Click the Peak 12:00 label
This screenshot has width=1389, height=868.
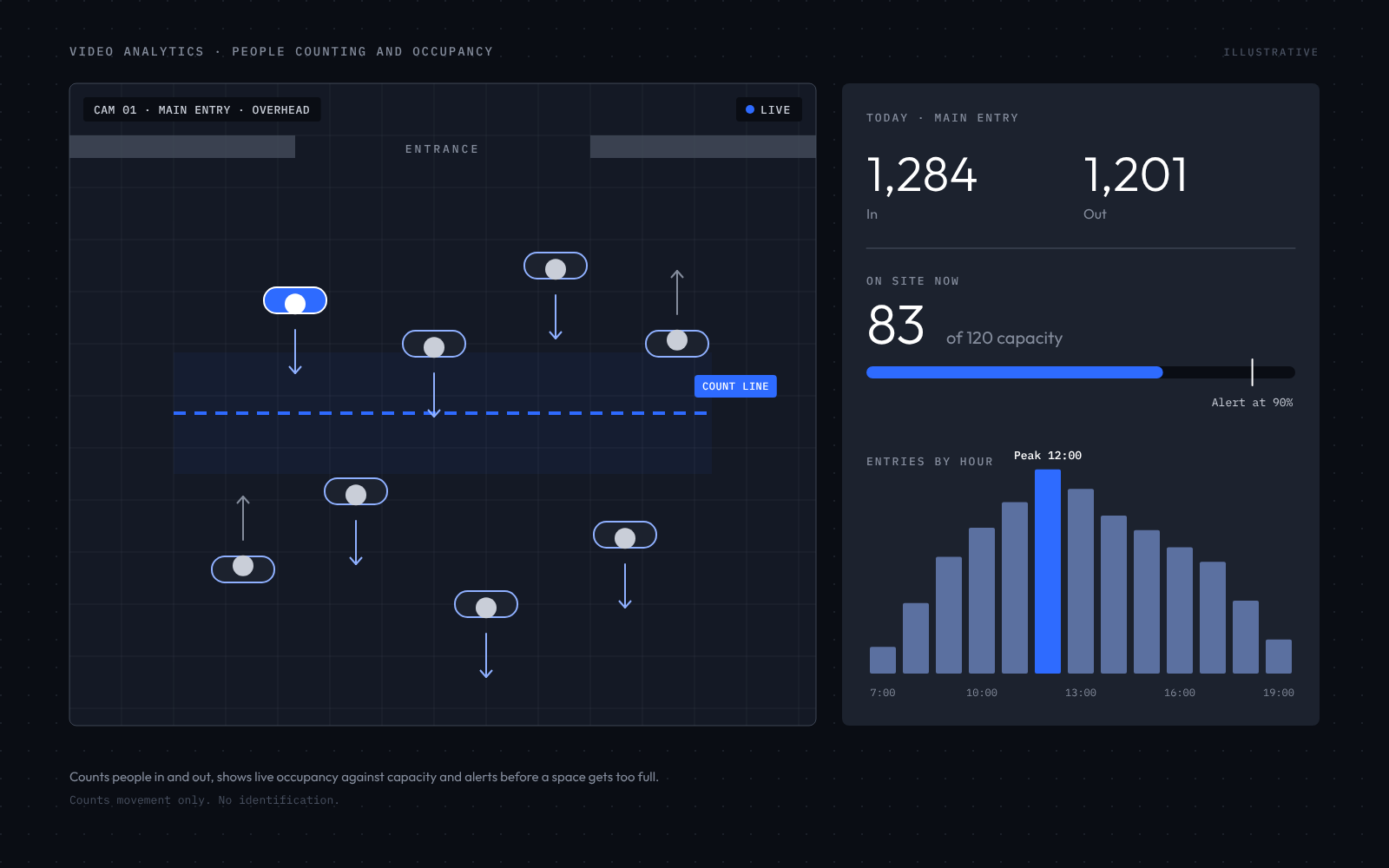(1048, 456)
